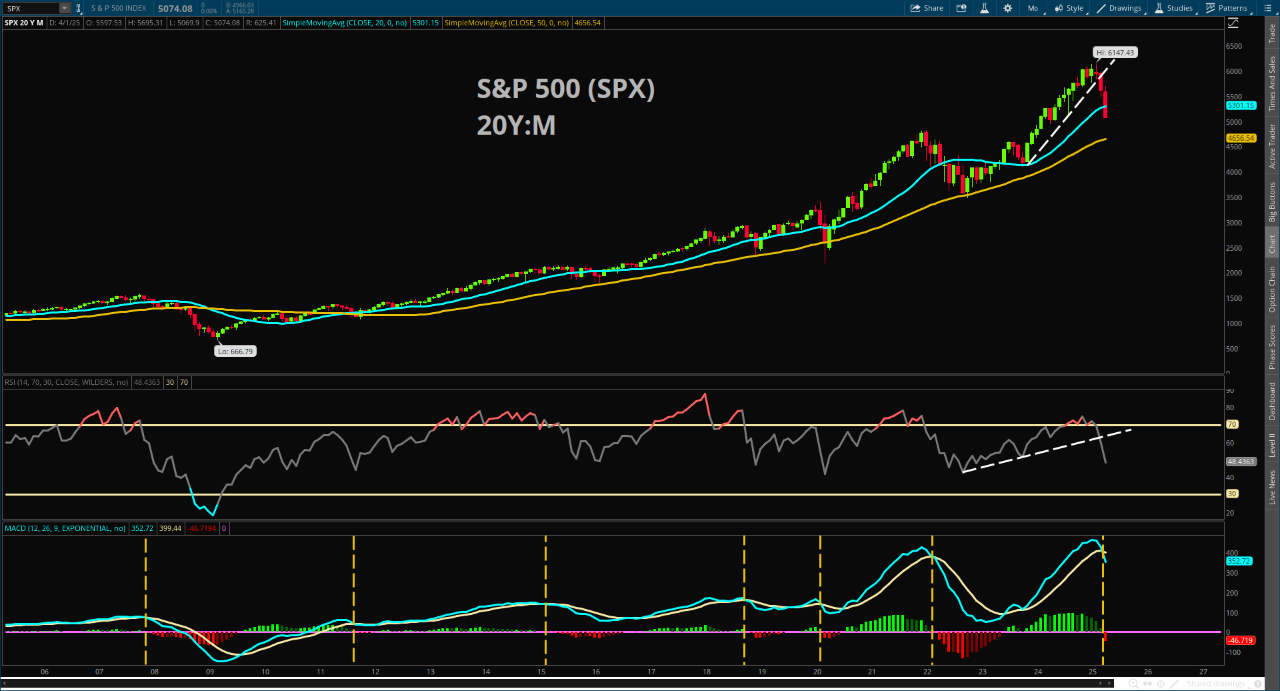Image resolution: width=1280 pixels, height=691 pixels.
Task: Open the Mo timeframe dropdown
Action: coord(1033,8)
